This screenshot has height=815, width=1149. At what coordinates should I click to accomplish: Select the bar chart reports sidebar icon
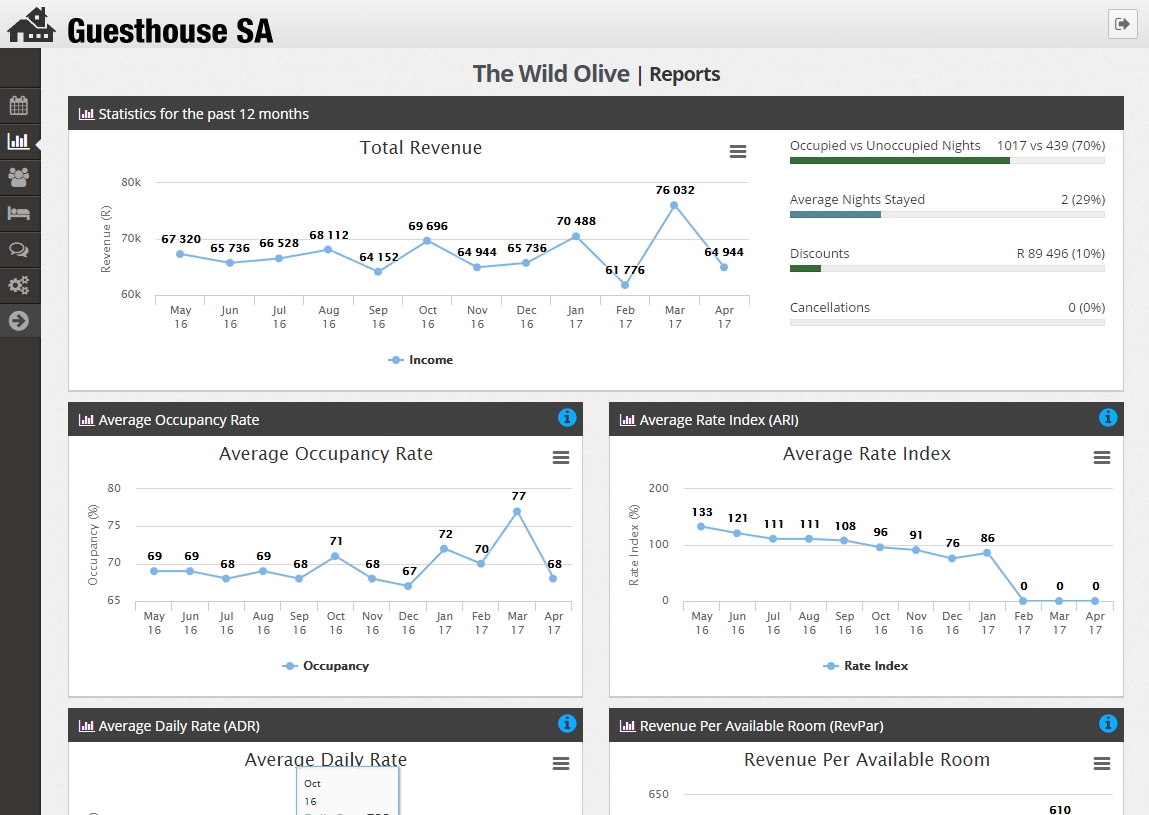(x=19, y=142)
